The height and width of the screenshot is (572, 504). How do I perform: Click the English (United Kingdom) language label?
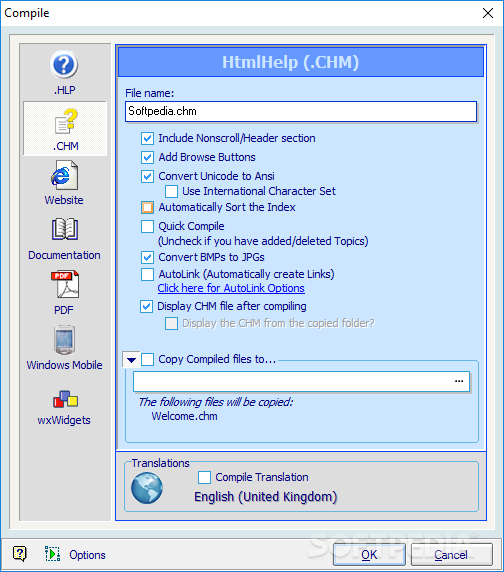pos(265,497)
